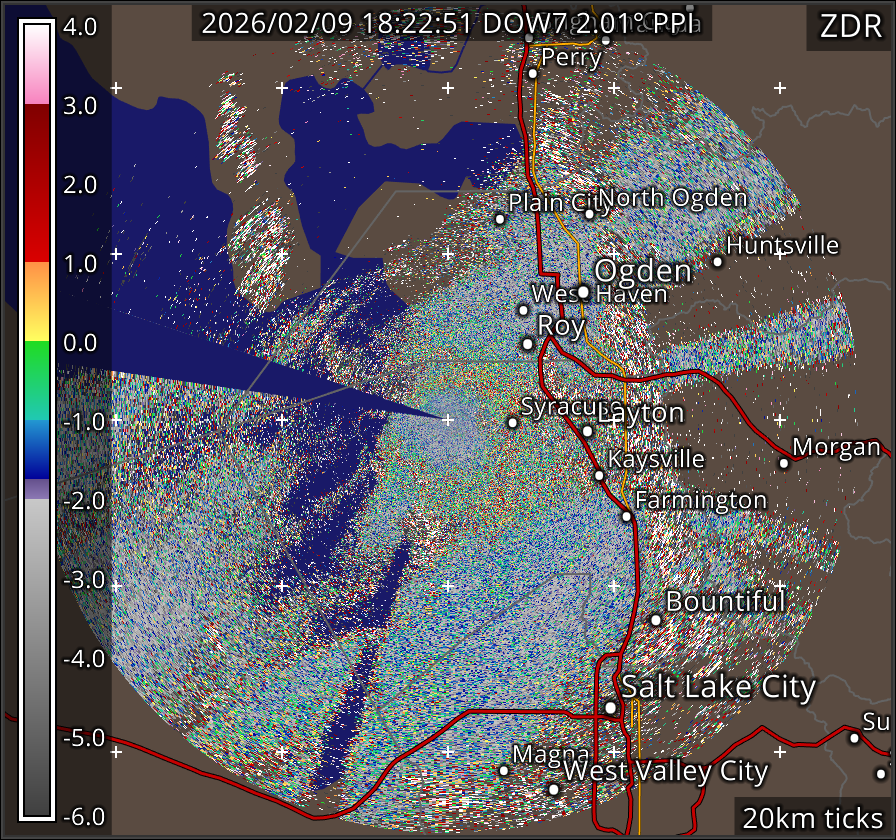Select the Kaysville marker dot
This screenshot has height=840, width=896.
coord(599,475)
